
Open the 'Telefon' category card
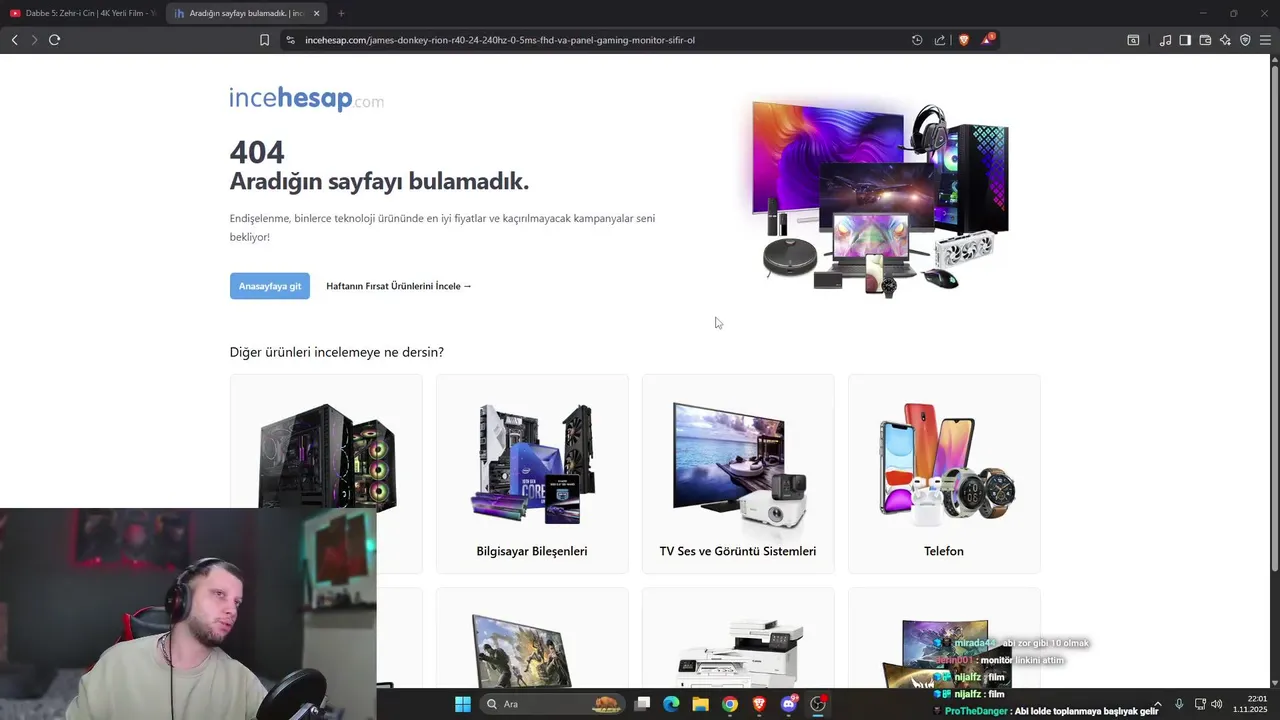(x=944, y=474)
